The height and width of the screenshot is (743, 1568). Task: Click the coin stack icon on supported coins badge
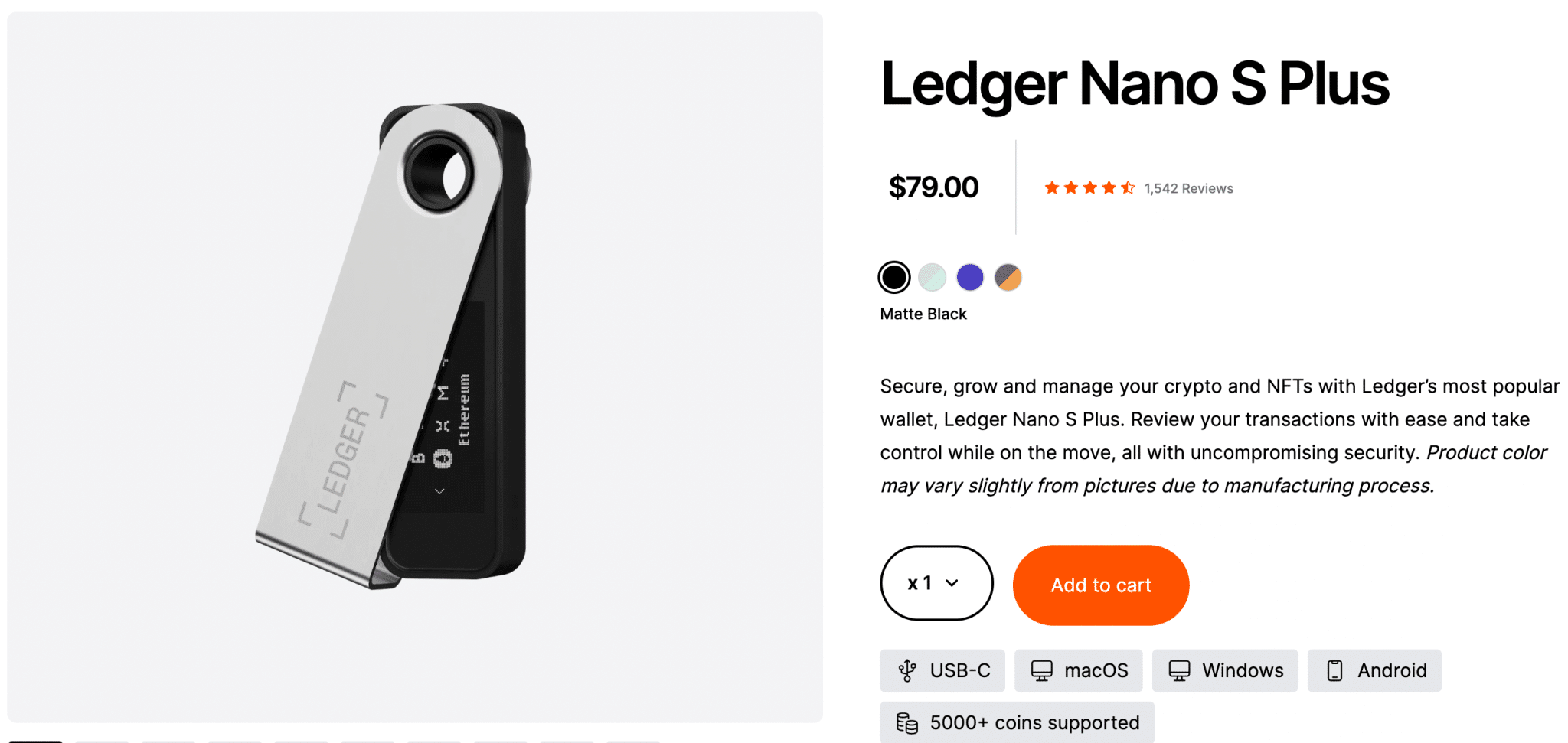tap(907, 722)
